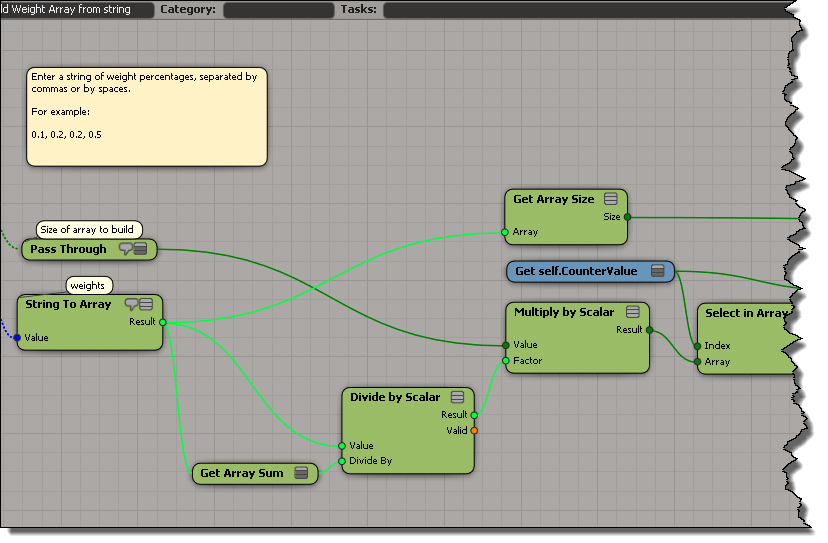Click the String To Array node menu icon
Viewport: 828px width, 543px height.
click(x=146, y=304)
